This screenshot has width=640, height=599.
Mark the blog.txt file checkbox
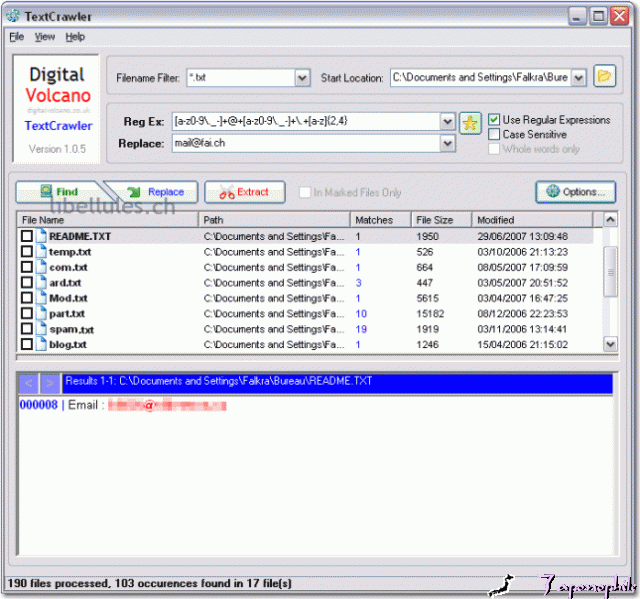(27, 344)
